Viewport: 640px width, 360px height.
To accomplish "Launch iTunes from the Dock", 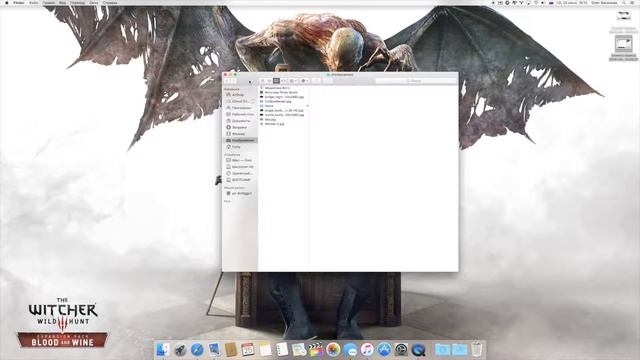I will pyautogui.click(x=367, y=350).
